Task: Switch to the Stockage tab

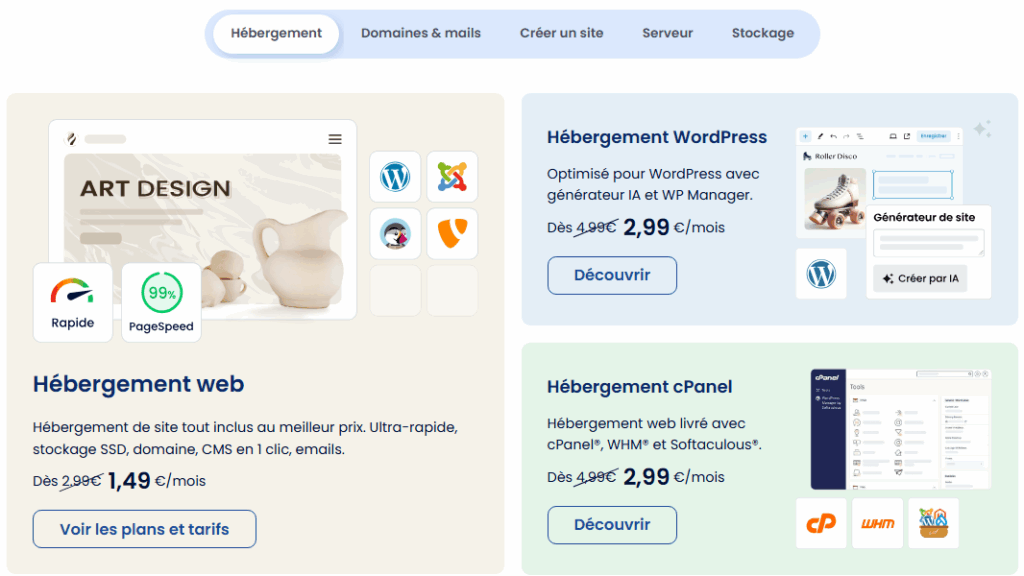Action: tap(763, 33)
